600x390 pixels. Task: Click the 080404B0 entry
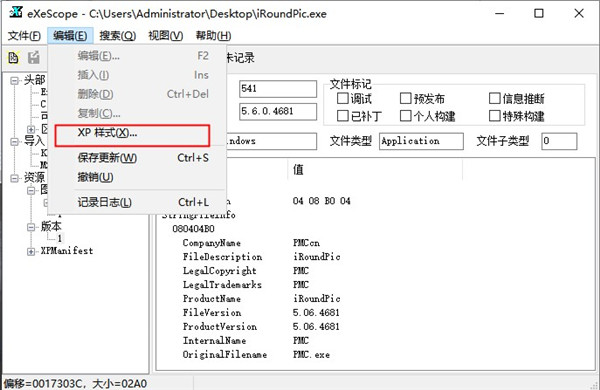pos(193,229)
